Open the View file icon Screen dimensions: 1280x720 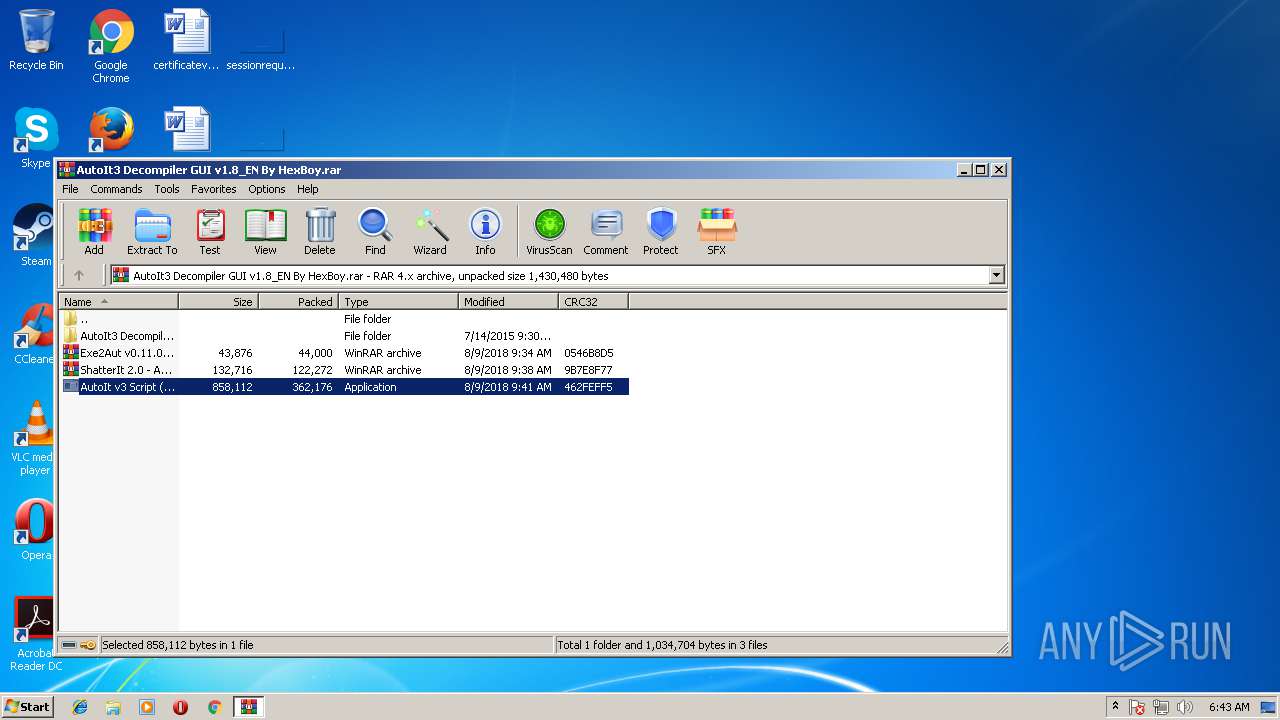265,232
